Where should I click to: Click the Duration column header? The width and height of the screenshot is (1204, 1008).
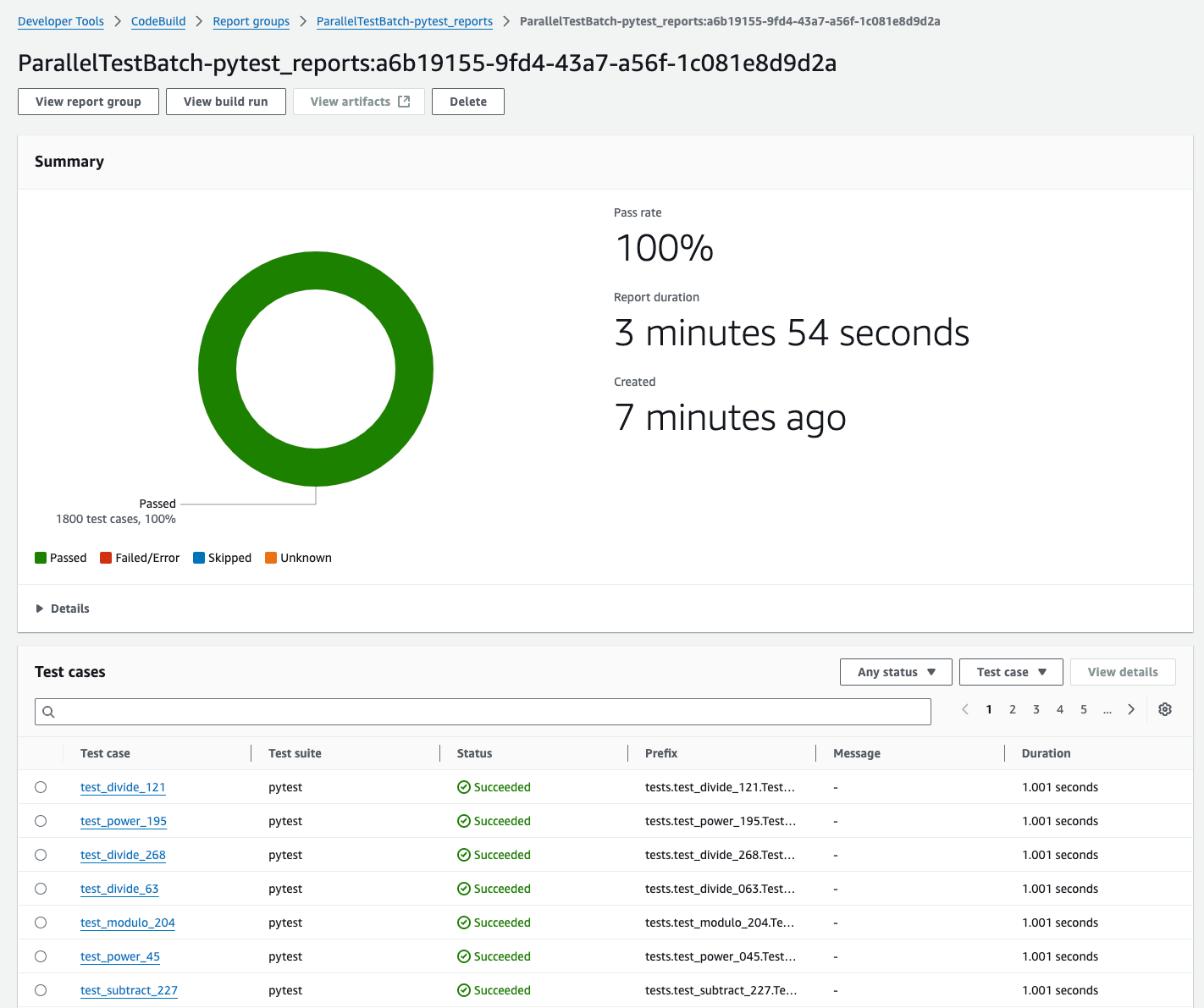pos(1046,753)
